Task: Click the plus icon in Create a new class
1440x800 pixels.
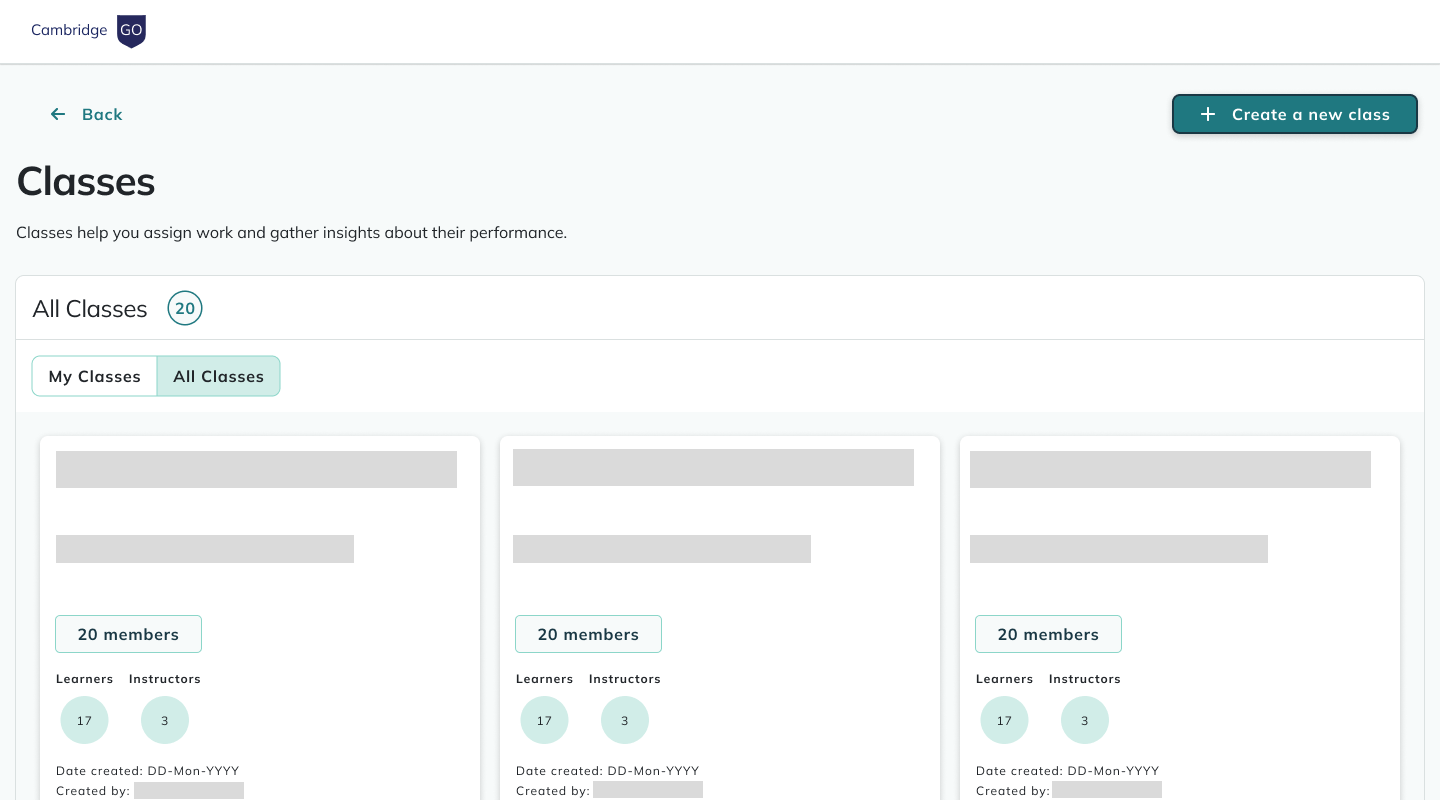Action: (1208, 114)
